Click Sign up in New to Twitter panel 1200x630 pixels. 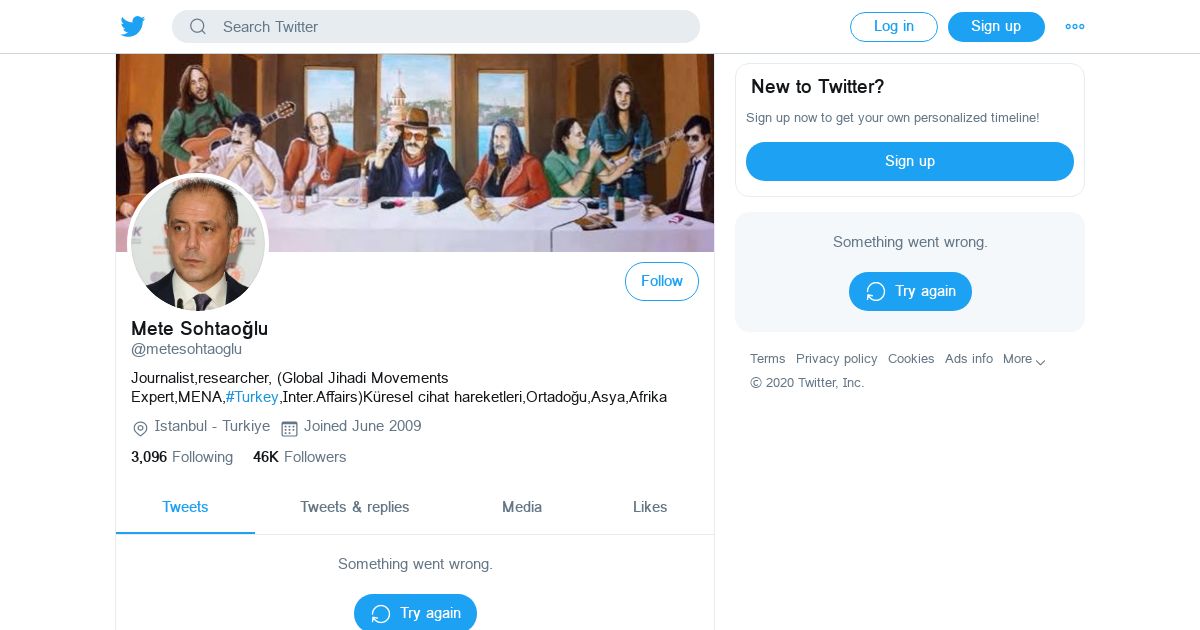909,161
